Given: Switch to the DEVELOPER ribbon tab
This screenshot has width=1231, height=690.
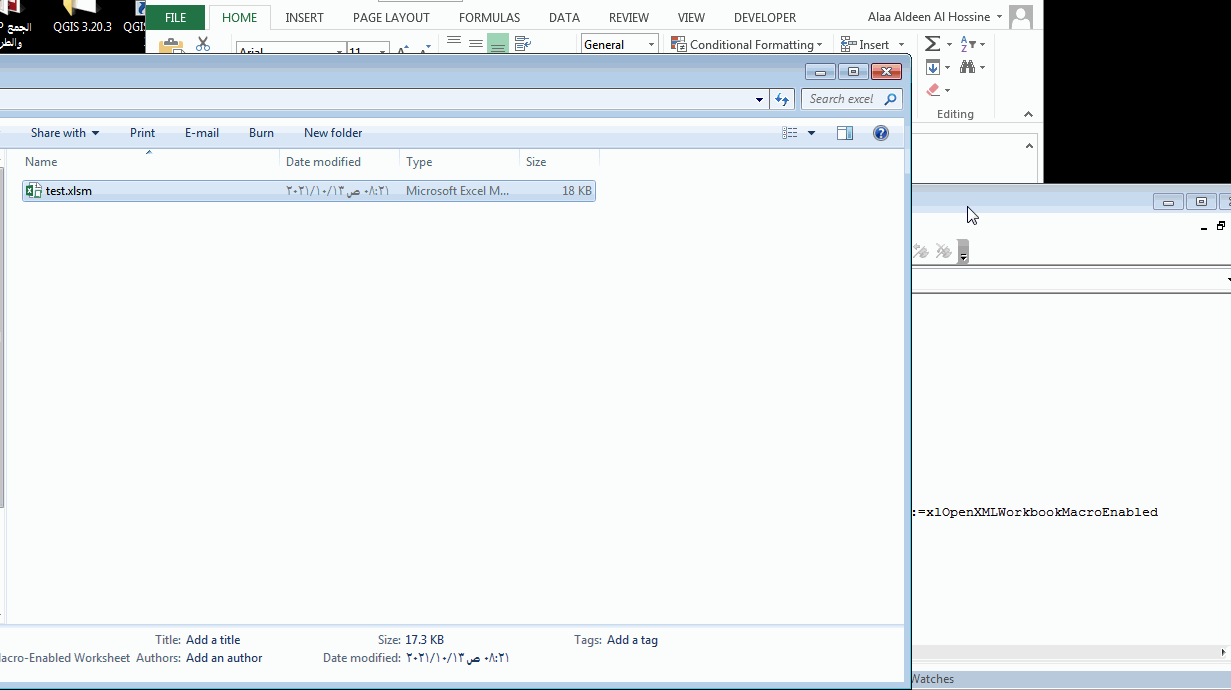Looking at the screenshot, I should 764,17.
